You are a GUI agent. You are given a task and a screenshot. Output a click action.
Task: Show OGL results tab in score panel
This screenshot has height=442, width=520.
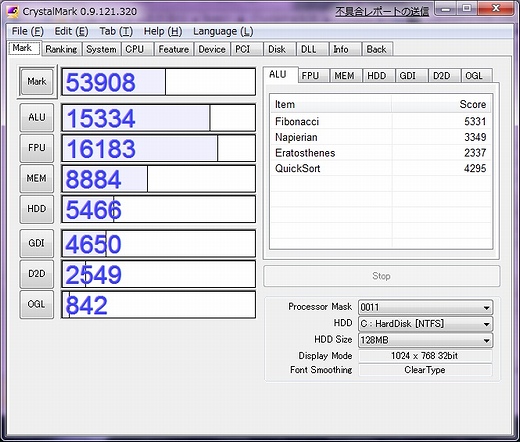click(x=476, y=76)
